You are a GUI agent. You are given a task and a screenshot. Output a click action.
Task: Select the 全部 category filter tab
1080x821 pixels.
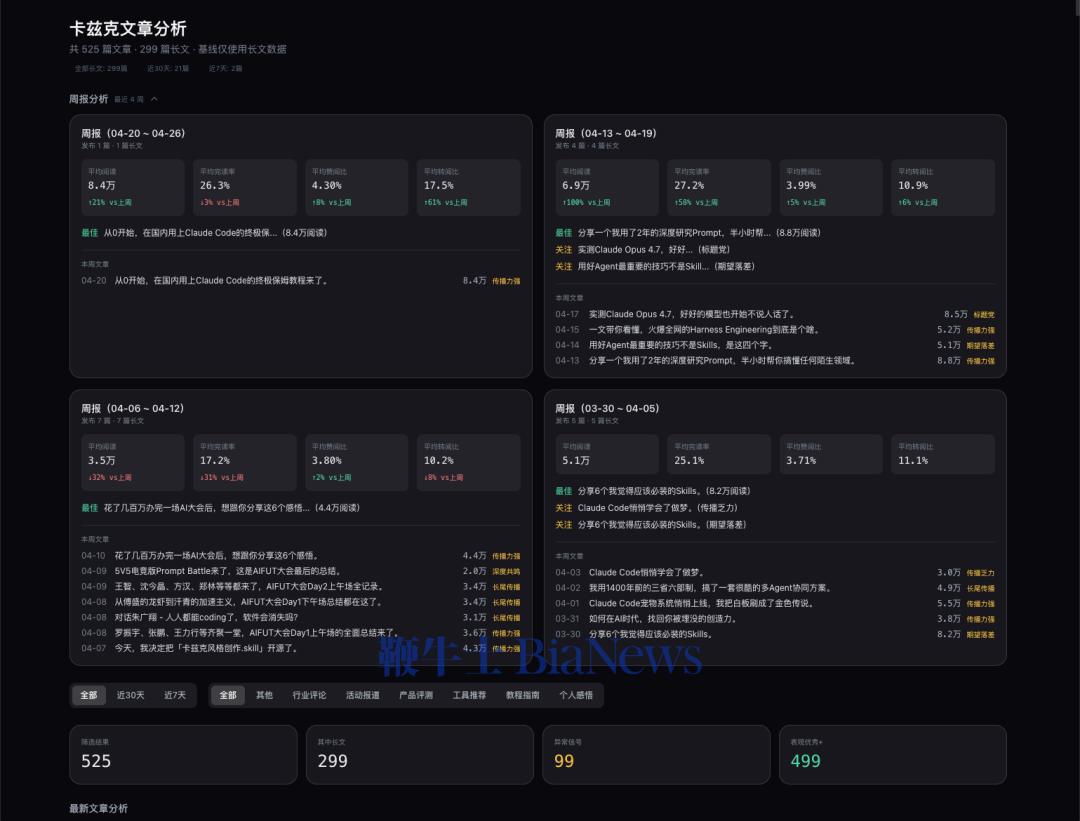(227, 695)
